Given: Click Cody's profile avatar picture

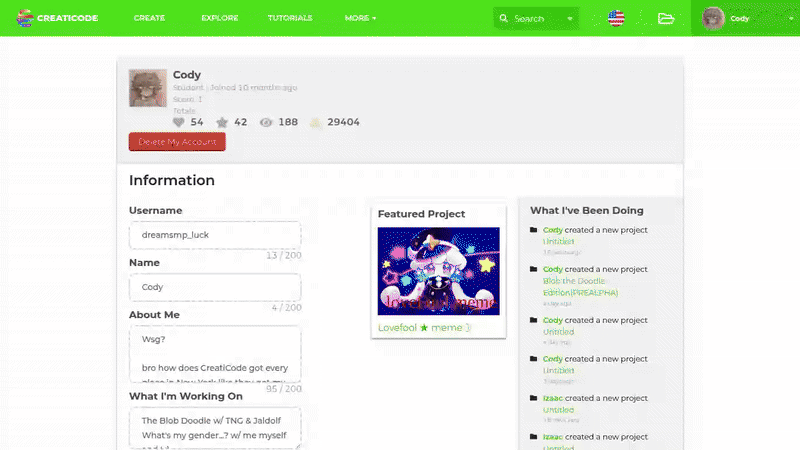Looking at the screenshot, I should click(x=147, y=88).
